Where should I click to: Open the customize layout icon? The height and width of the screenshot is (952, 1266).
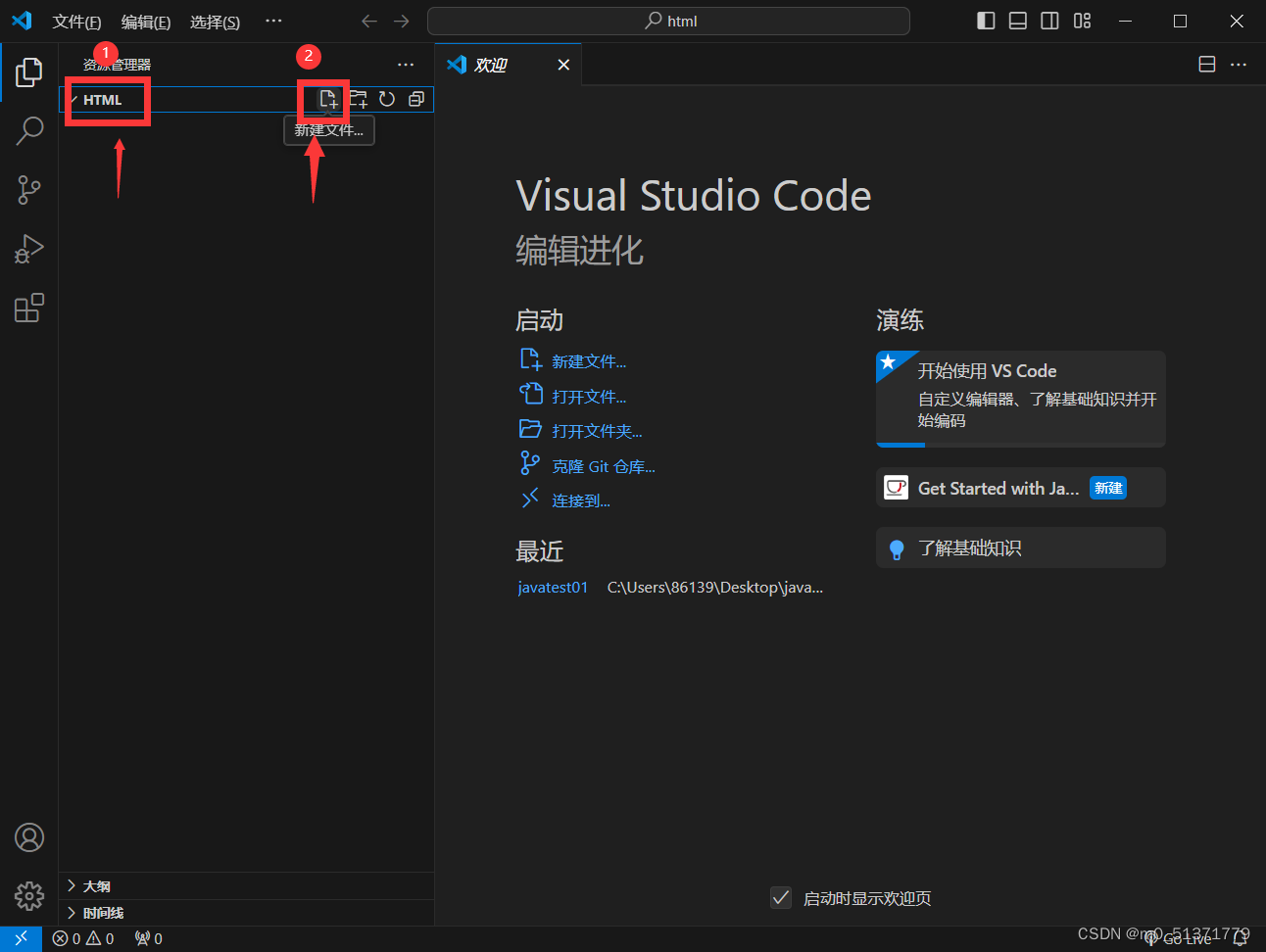coord(1082,21)
